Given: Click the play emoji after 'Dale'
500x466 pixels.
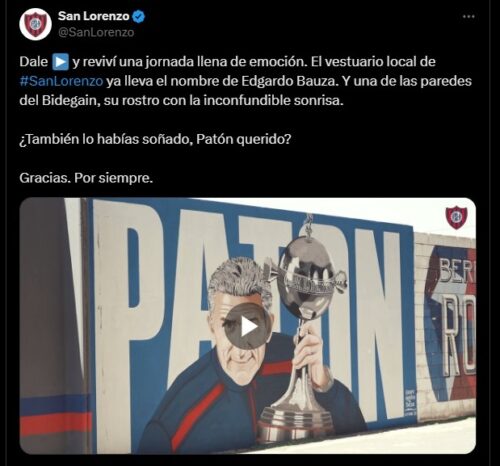Looking at the screenshot, I should pos(60,62).
